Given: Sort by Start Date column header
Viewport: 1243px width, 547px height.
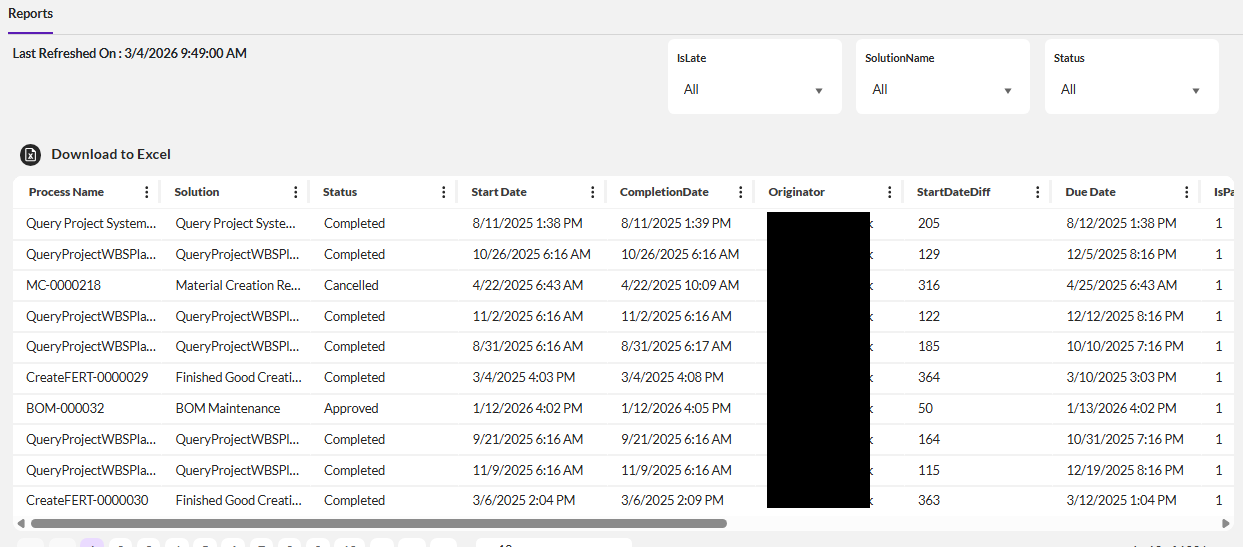Looking at the screenshot, I should [x=499, y=192].
